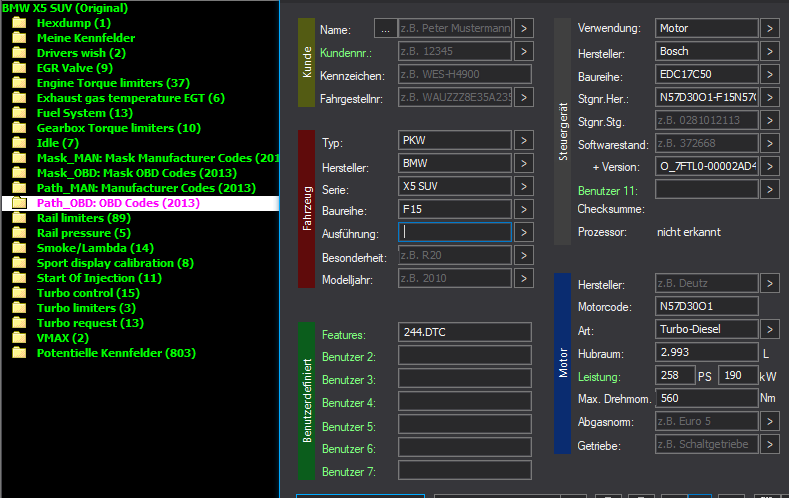Expand the Kundennr. field arrow

[x=524, y=51]
